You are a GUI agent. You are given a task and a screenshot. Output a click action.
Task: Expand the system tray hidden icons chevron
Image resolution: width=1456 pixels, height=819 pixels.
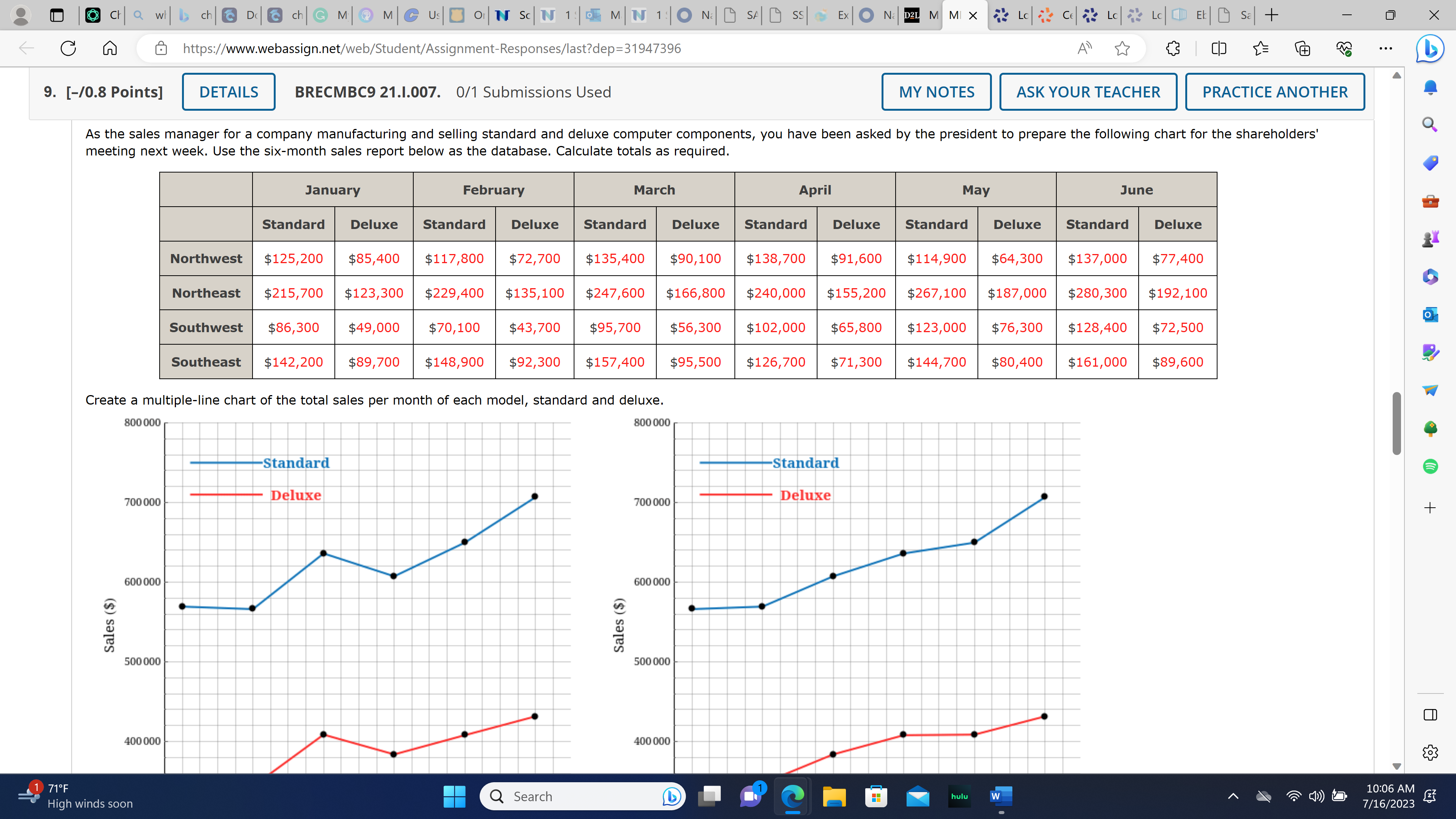(x=1233, y=796)
